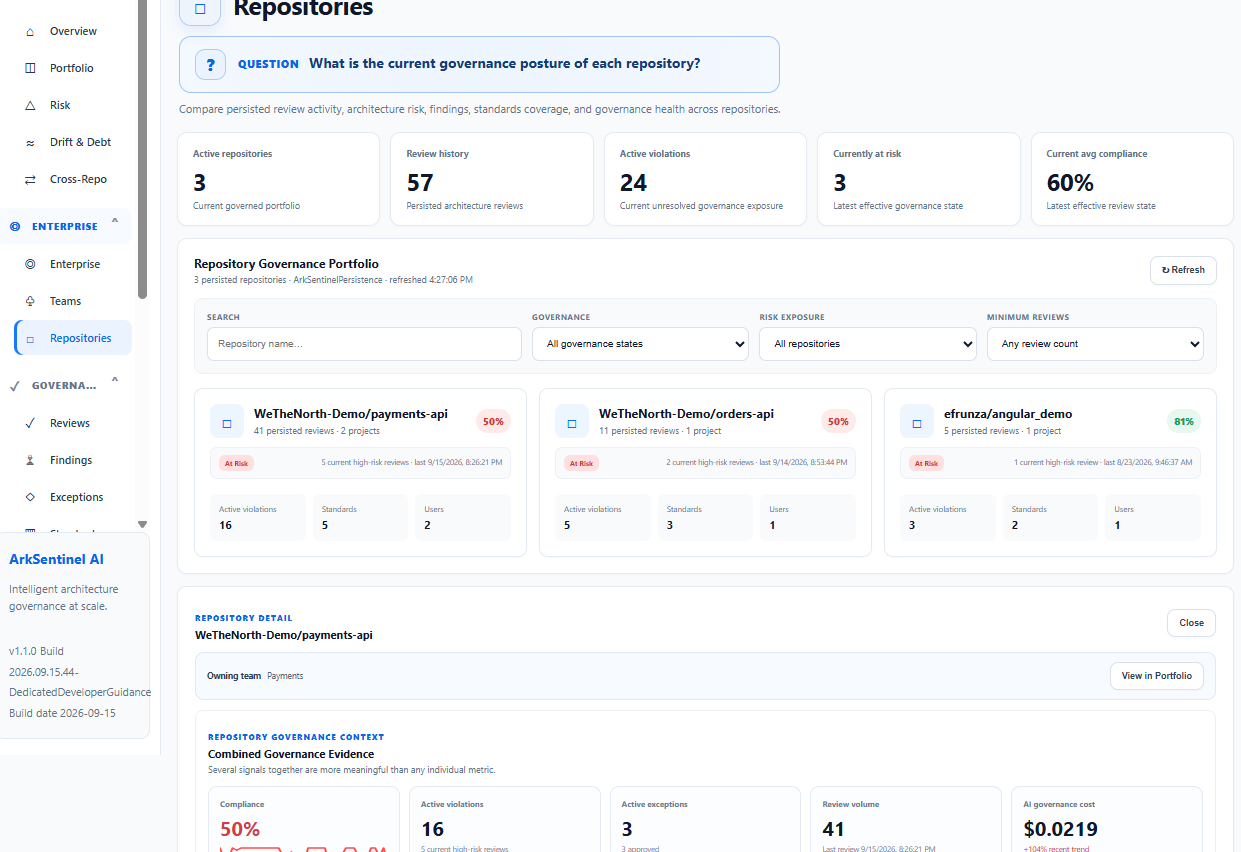Click the 50% badge on payments-api card
The image size is (1241, 852).
tap(493, 422)
